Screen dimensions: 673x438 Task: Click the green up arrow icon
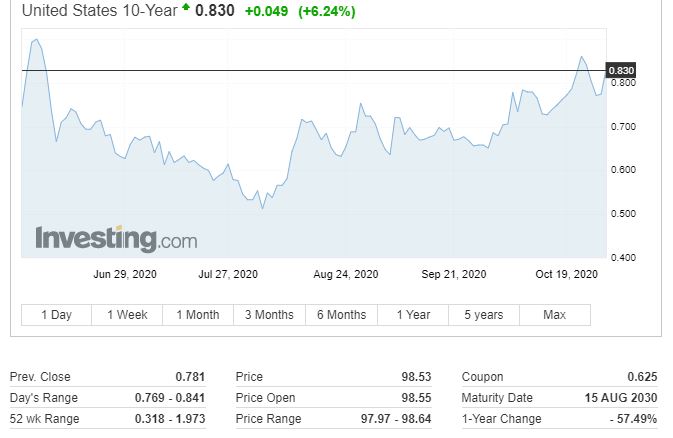(x=185, y=9)
